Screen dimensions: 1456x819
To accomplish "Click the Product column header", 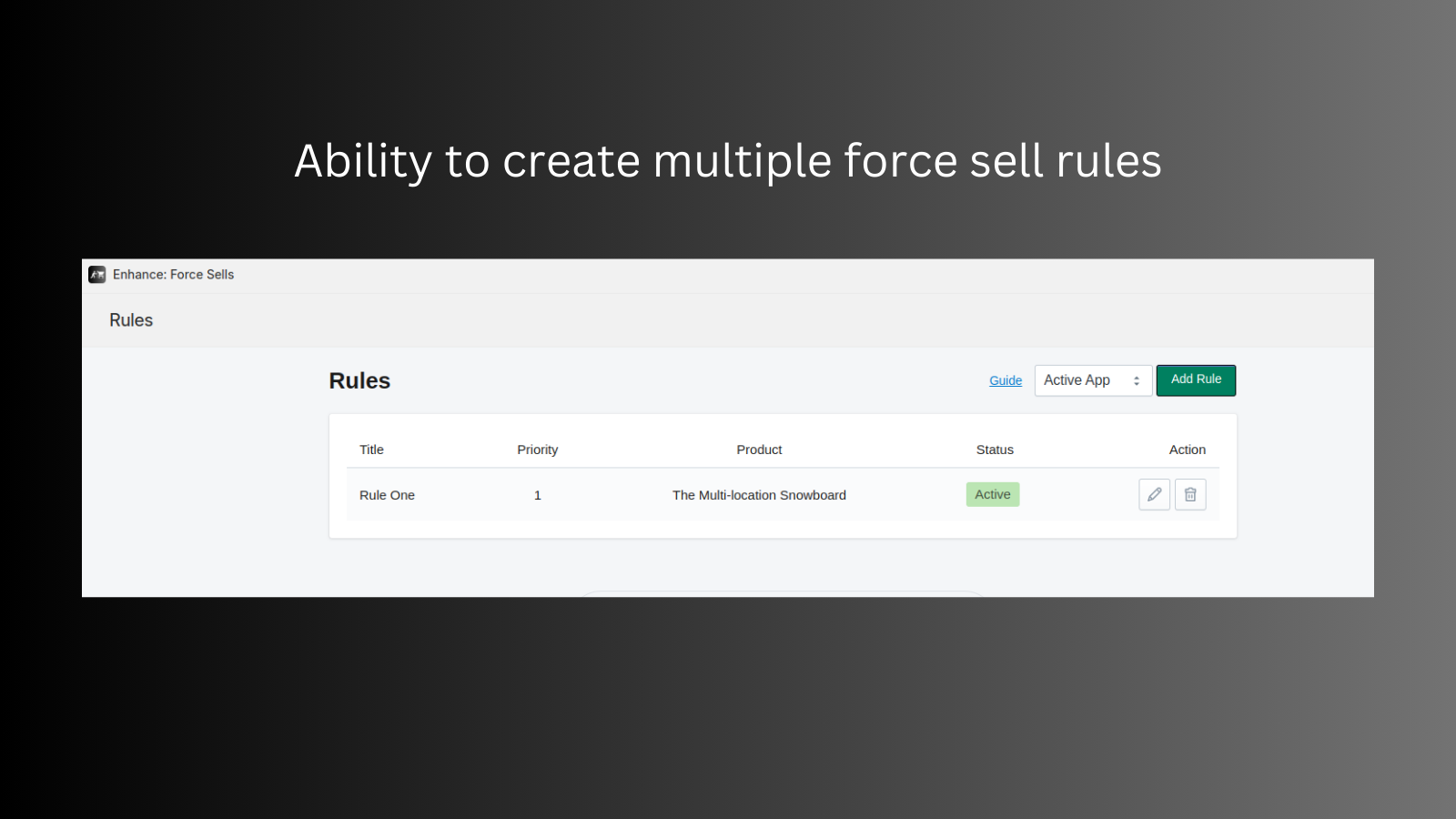I will point(759,450).
